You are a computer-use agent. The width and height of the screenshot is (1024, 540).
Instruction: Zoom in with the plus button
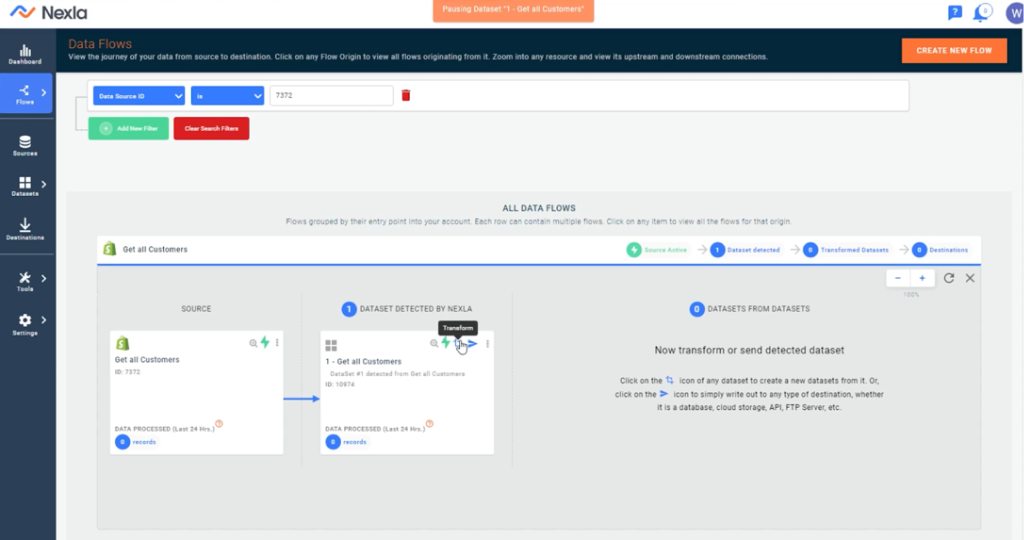pos(921,278)
